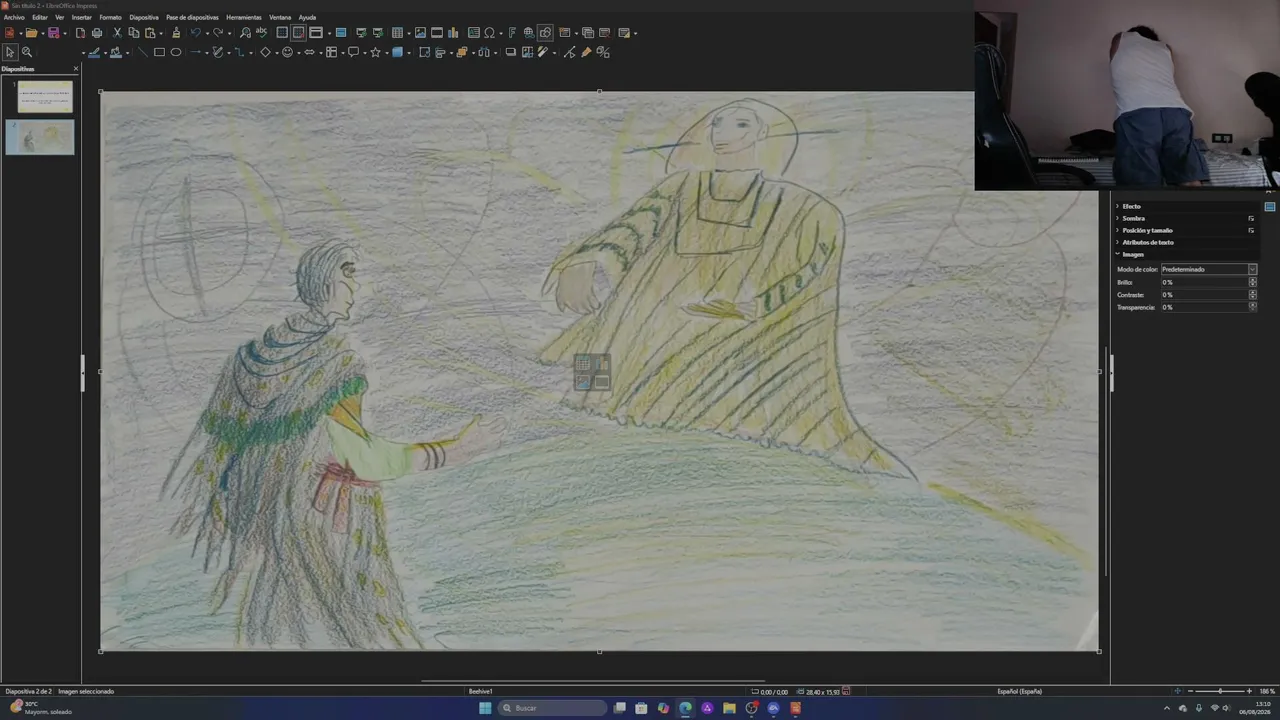
Task: Select the Callout shapes tool
Action: coord(353,52)
